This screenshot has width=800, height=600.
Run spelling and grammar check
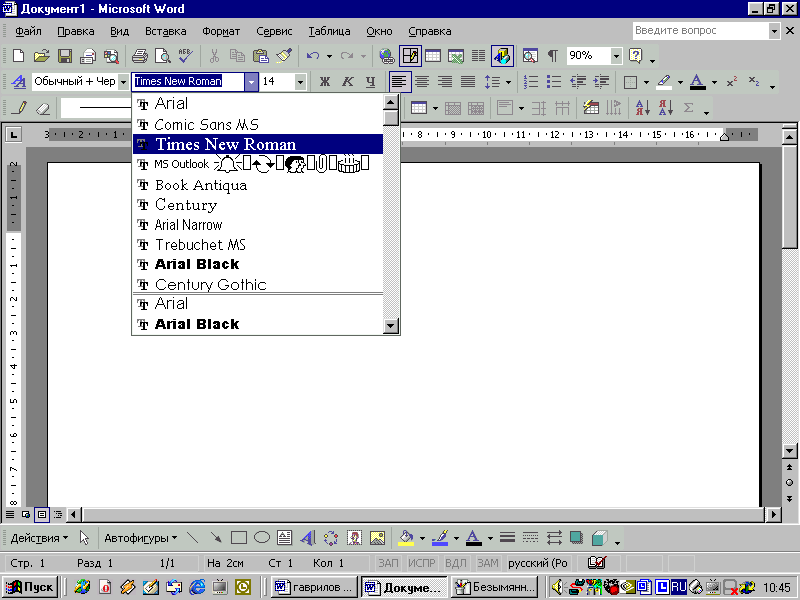click(186, 56)
